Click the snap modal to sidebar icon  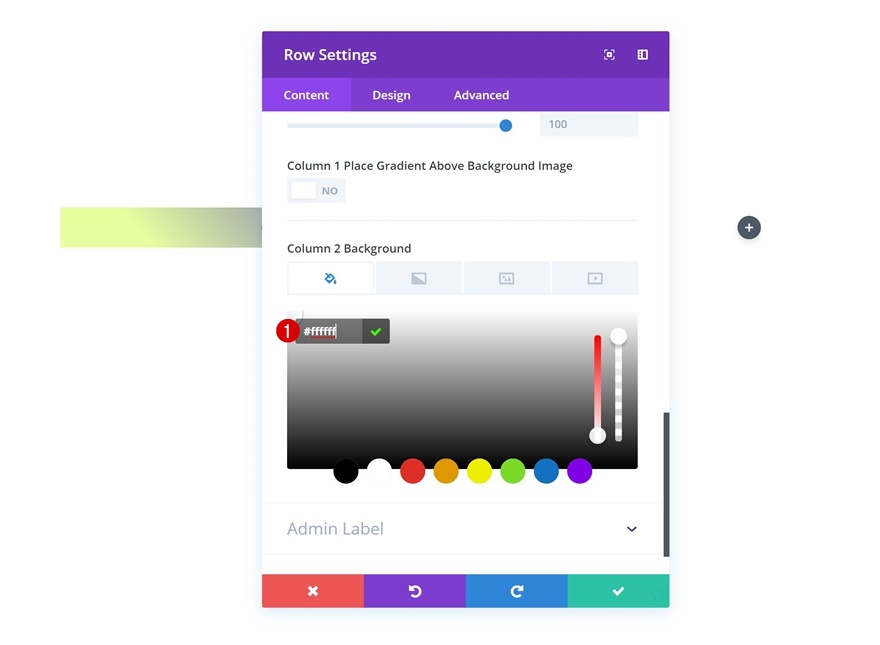[x=643, y=54]
